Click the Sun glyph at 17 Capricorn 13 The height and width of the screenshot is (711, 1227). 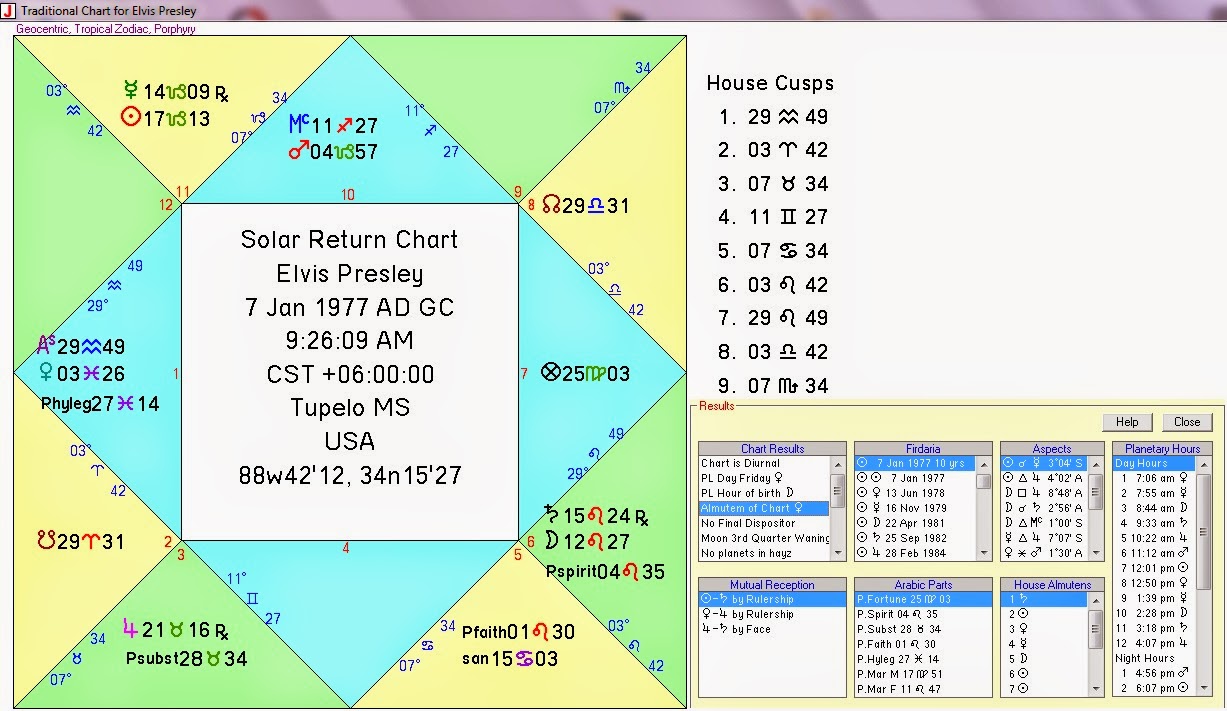tap(130, 118)
